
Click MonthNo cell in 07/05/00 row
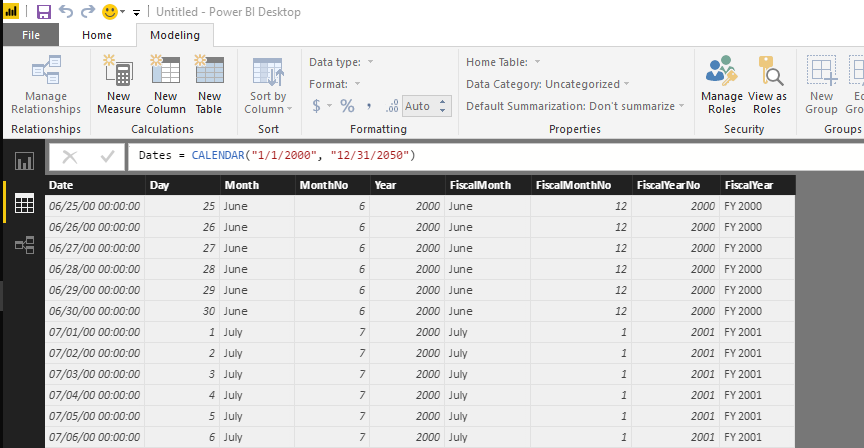(332, 416)
